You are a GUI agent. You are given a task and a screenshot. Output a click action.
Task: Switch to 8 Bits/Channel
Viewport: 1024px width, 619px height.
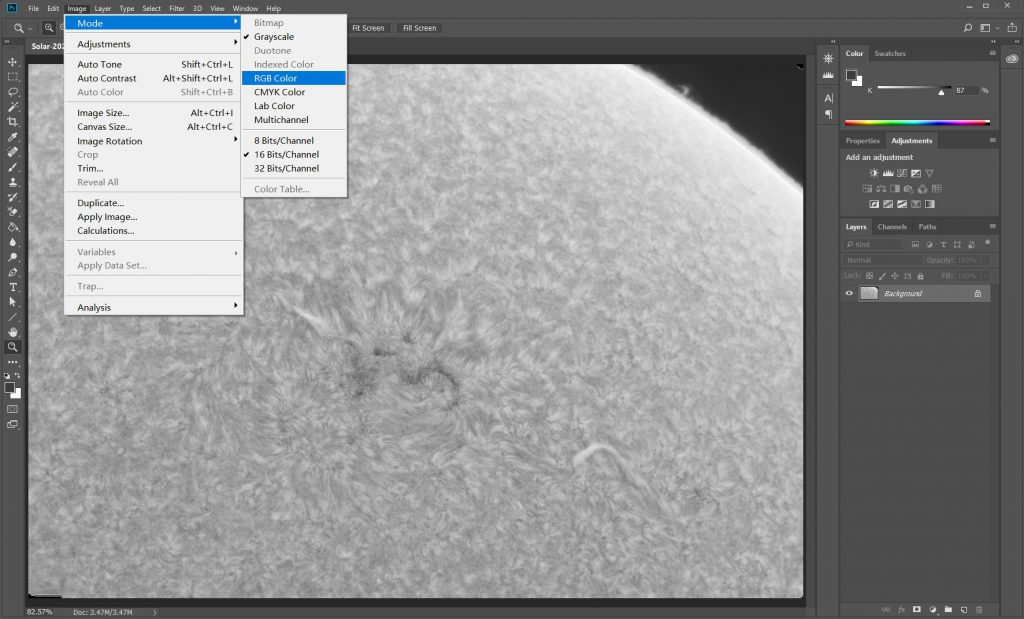[286, 141]
